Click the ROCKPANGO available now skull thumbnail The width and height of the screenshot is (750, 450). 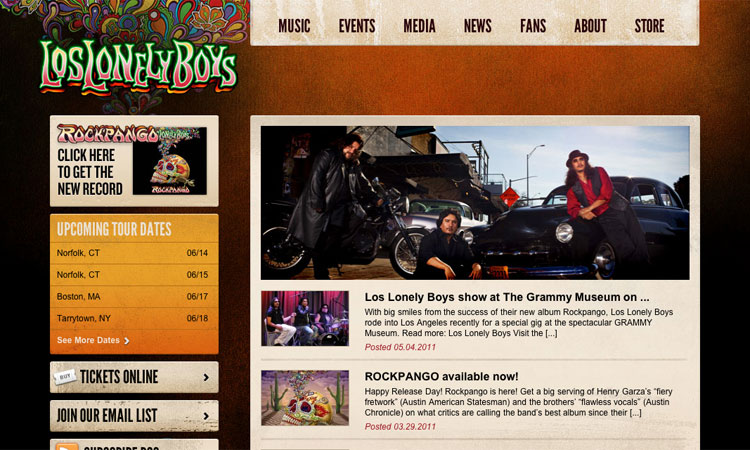click(x=305, y=398)
